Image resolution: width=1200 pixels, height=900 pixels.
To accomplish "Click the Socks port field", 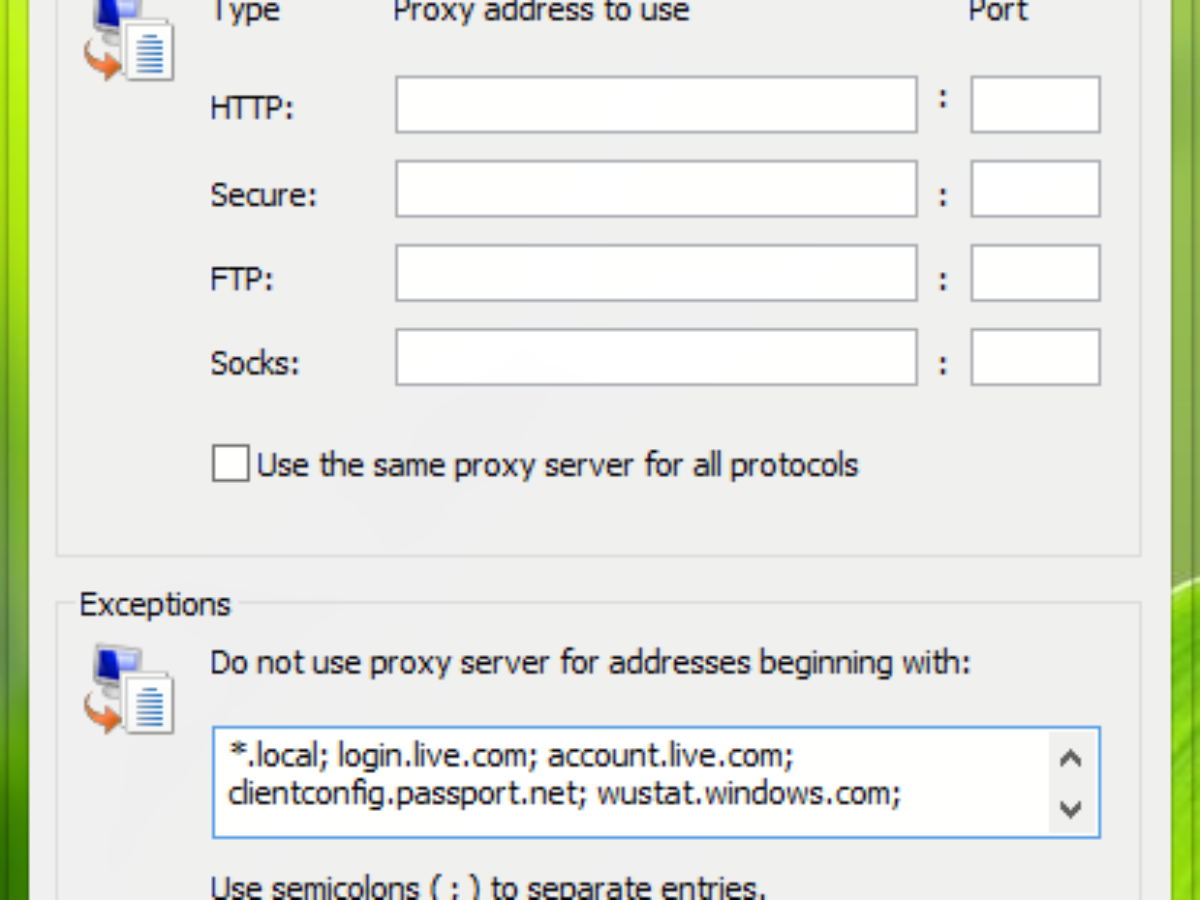I will click(1035, 357).
